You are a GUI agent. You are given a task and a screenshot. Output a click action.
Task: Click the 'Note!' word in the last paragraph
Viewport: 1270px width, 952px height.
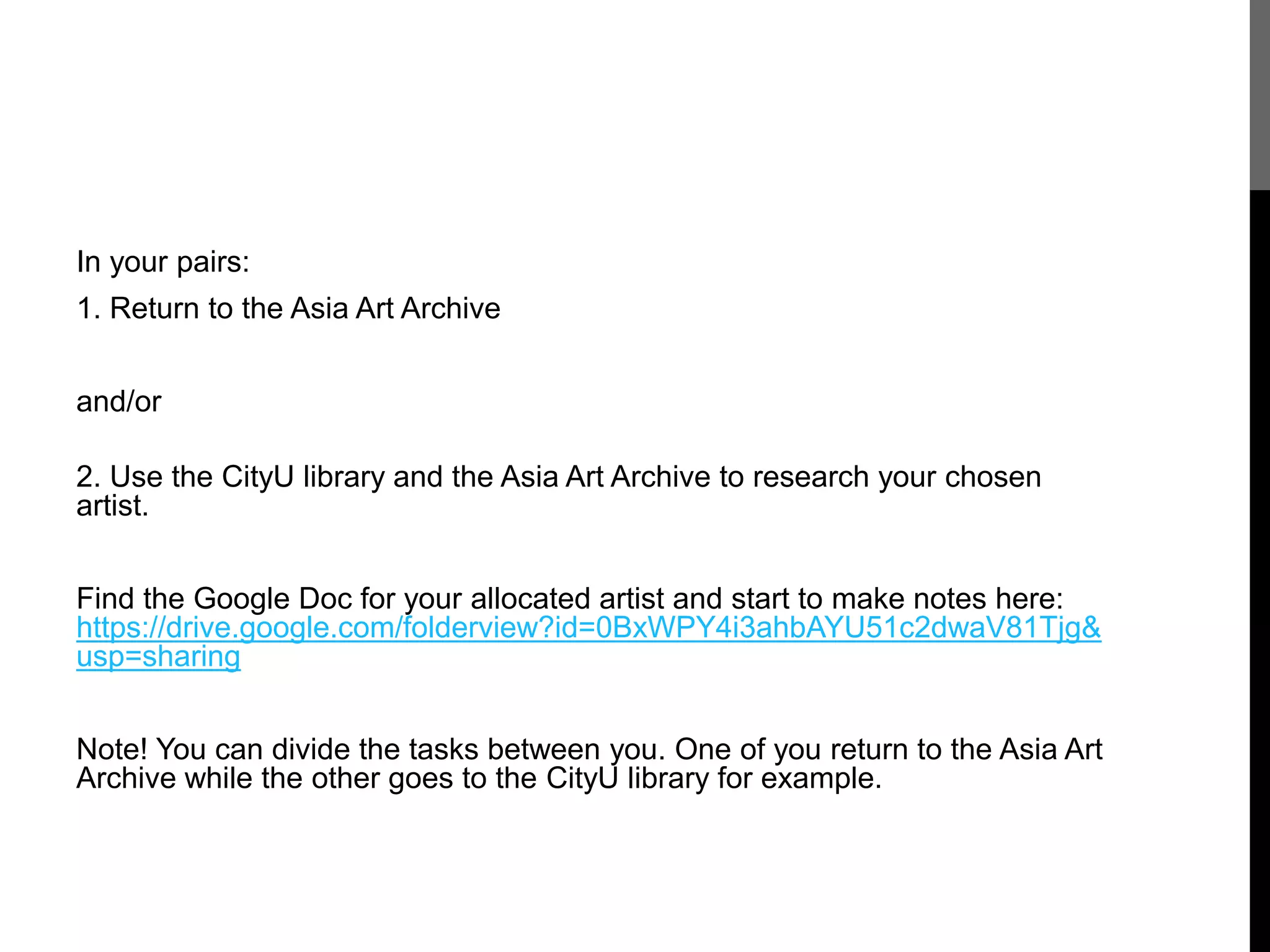[112, 749]
